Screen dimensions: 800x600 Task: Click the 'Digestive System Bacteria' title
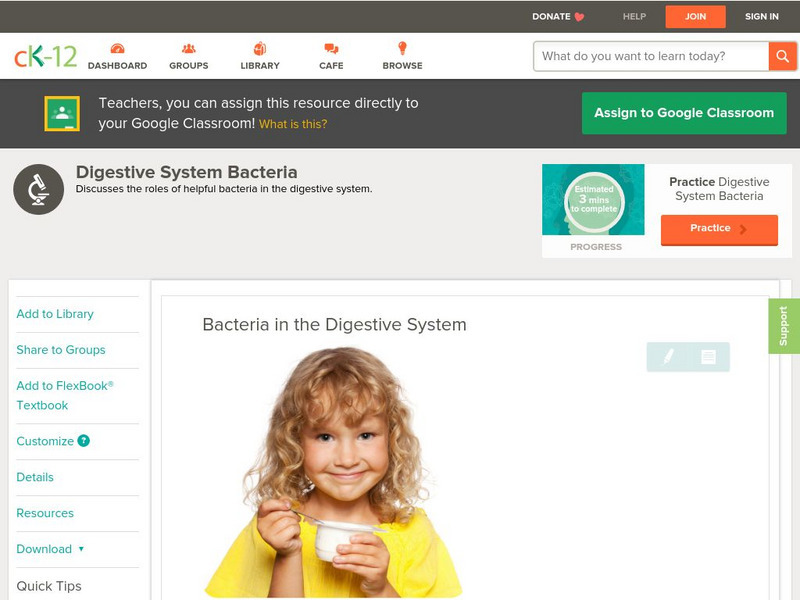[x=186, y=172]
